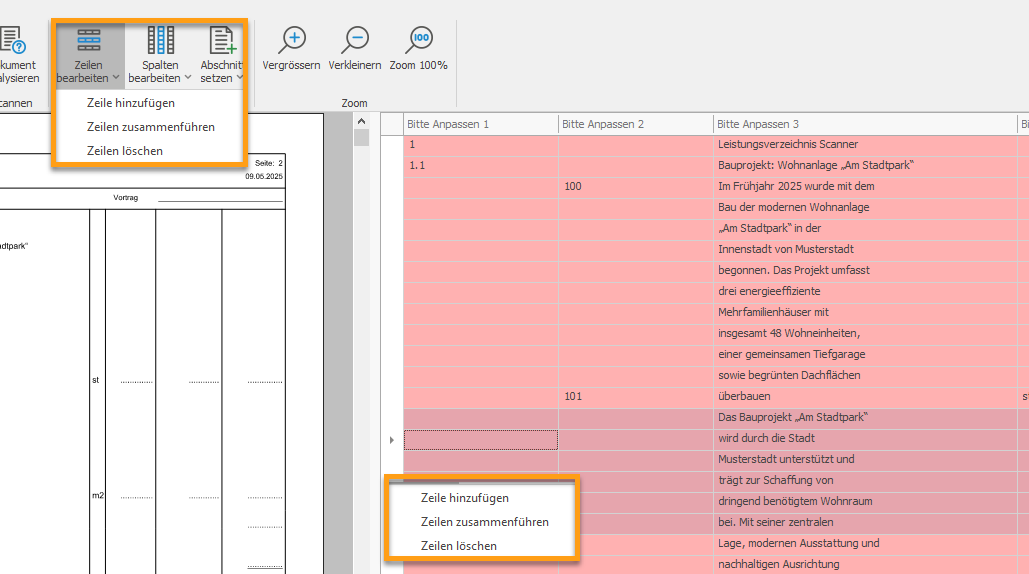
Task: Click 'Vortrag' text in document preview
Action: coord(125,197)
